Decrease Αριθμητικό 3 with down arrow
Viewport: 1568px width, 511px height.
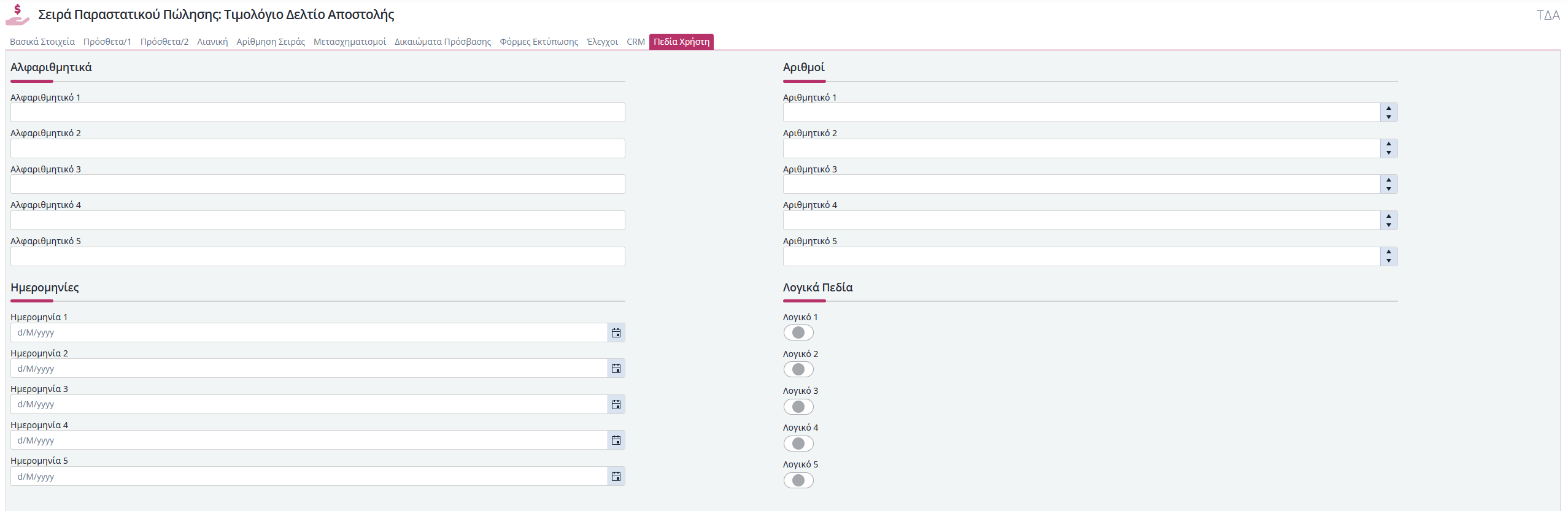[x=1389, y=188]
